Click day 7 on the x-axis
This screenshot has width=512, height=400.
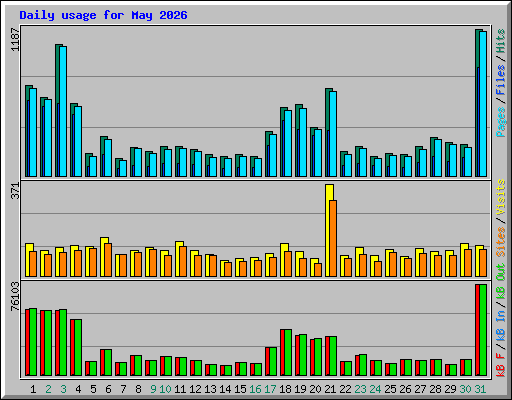[123, 389]
